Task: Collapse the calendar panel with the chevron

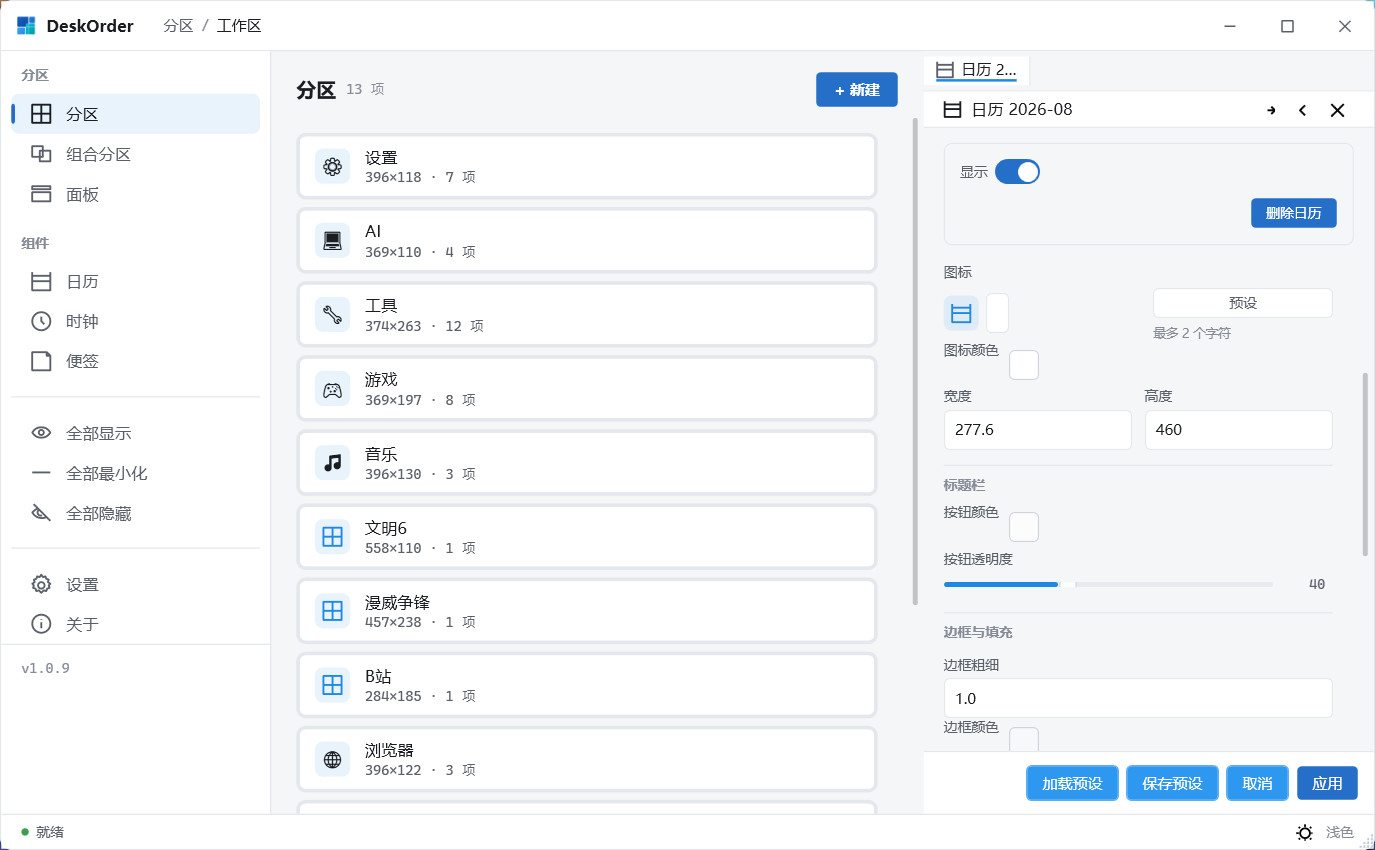Action: tap(1302, 110)
